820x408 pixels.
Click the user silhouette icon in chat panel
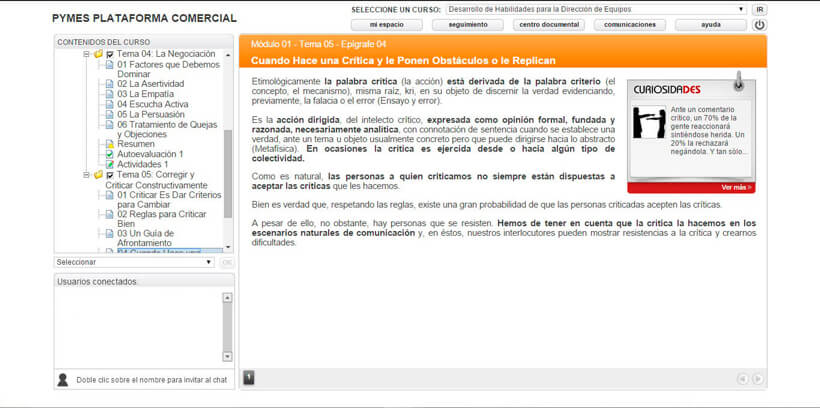pyautogui.click(x=63, y=380)
